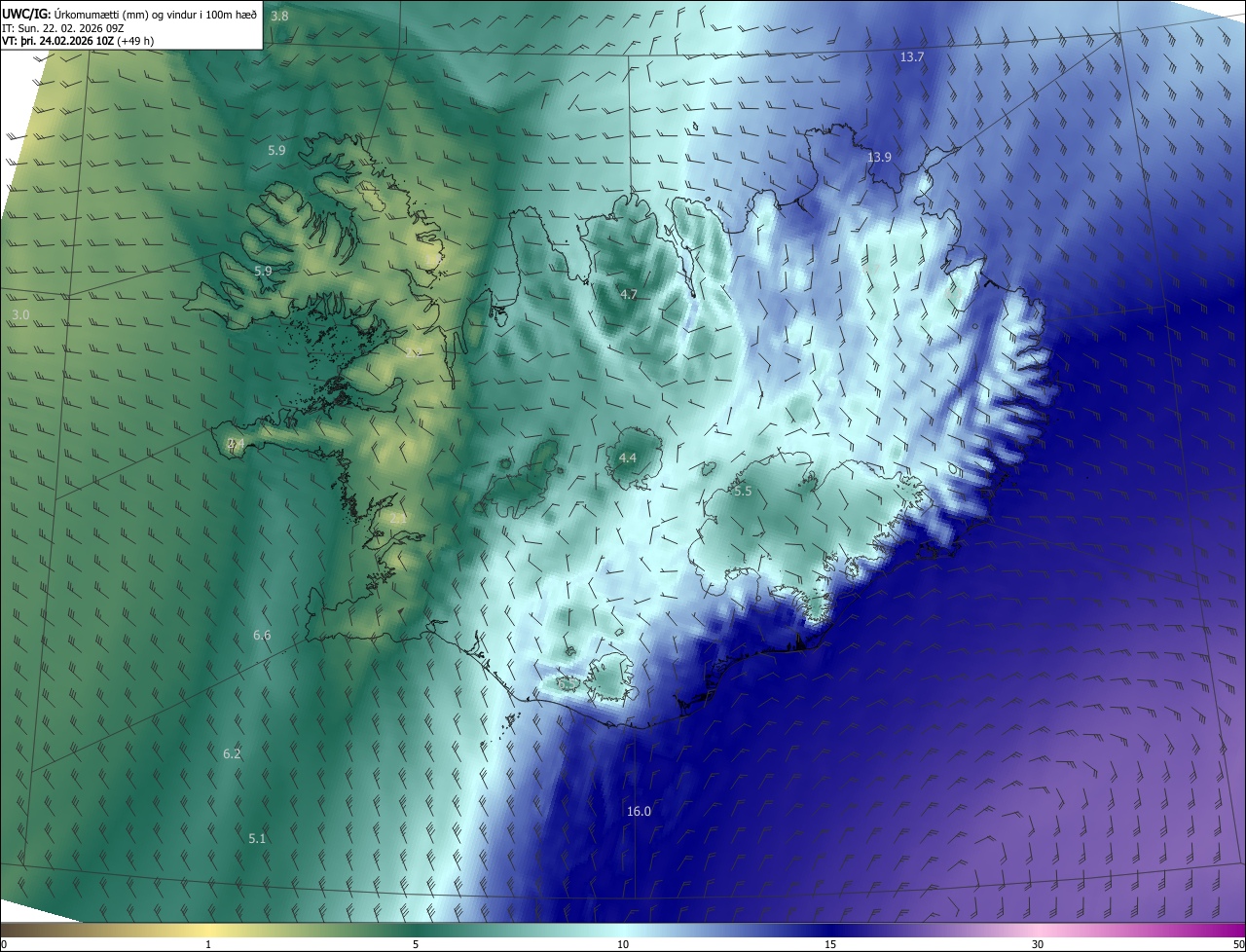This screenshot has width=1246, height=952.
Task: Click the colorbar tick label 15
Action: coord(830,944)
